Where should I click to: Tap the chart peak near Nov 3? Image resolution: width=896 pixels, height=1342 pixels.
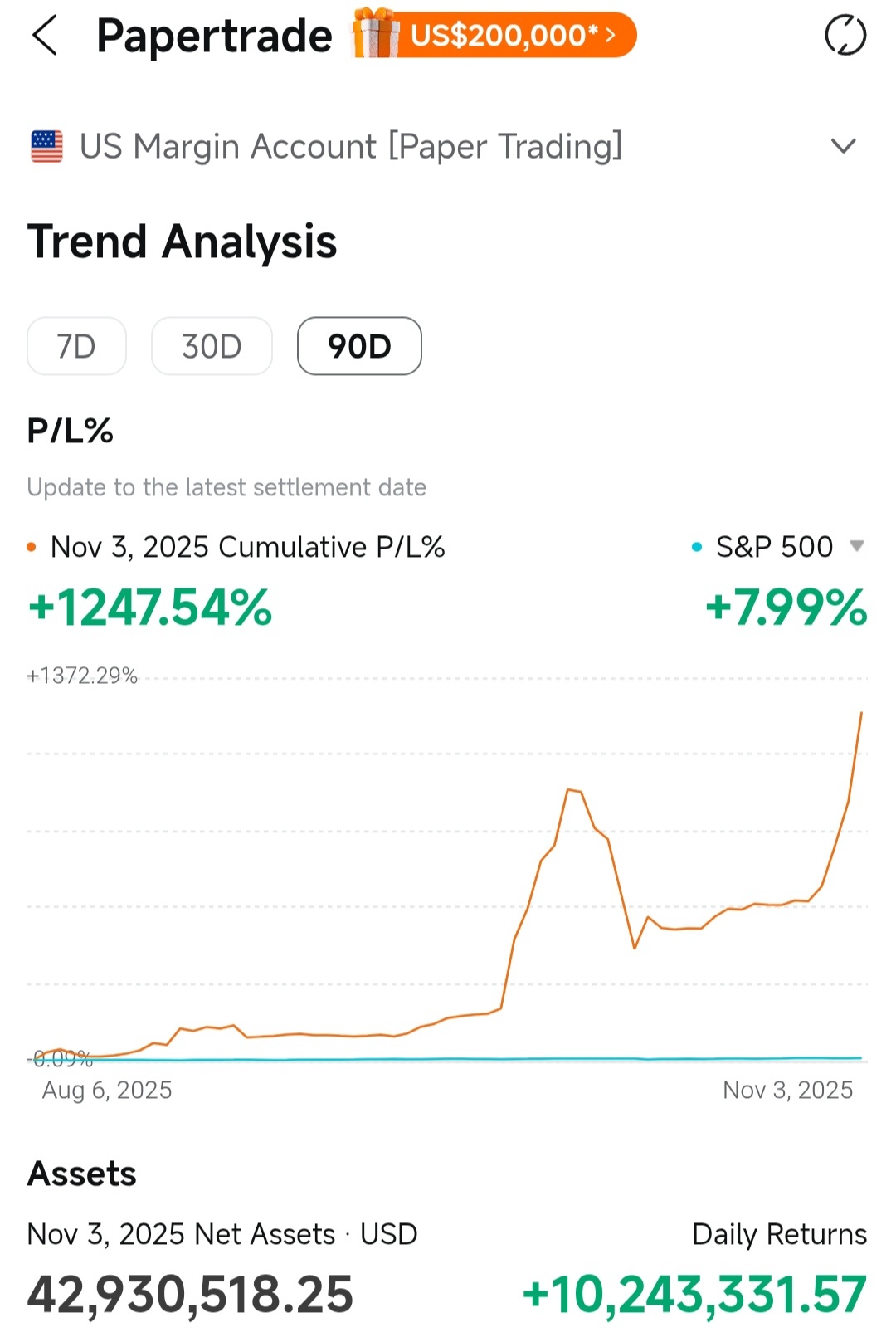point(861,713)
